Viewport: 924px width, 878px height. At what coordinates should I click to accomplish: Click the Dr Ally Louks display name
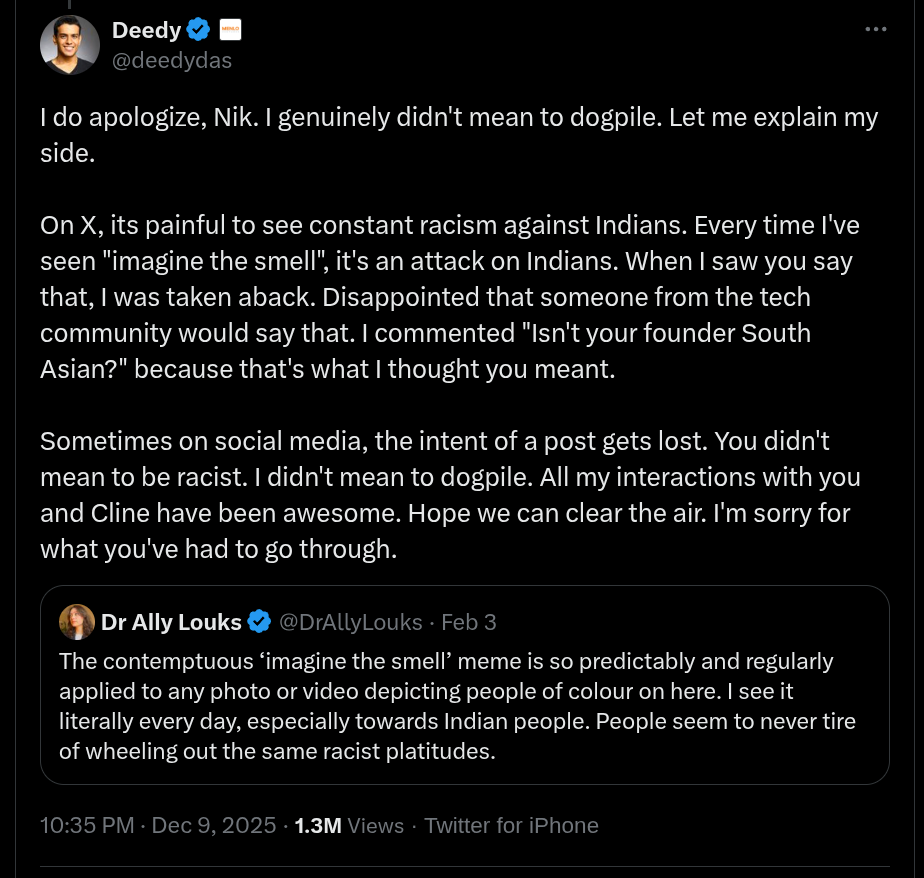(x=171, y=622)
